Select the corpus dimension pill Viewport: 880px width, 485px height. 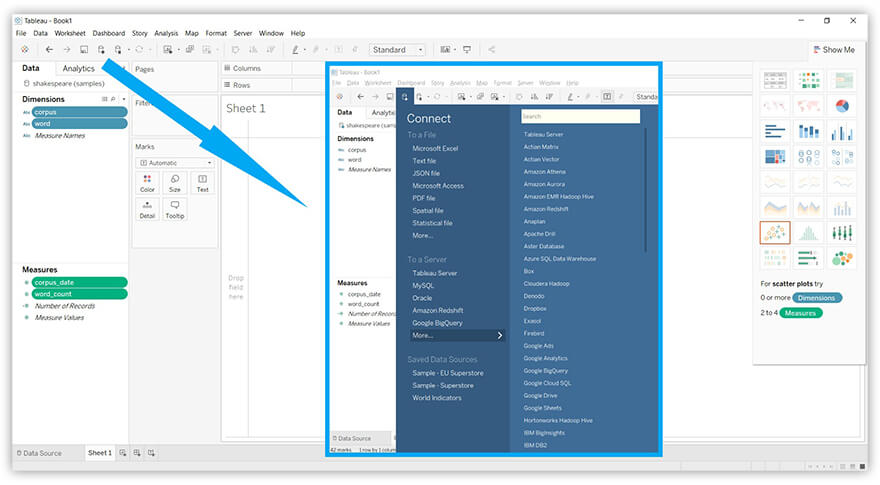[x=79, y=112]
